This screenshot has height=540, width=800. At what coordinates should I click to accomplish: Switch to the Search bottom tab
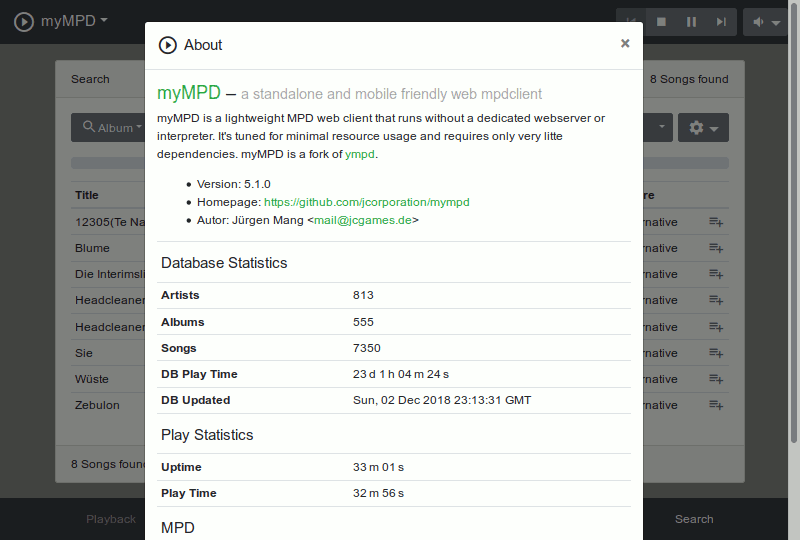tap(694, 519)
